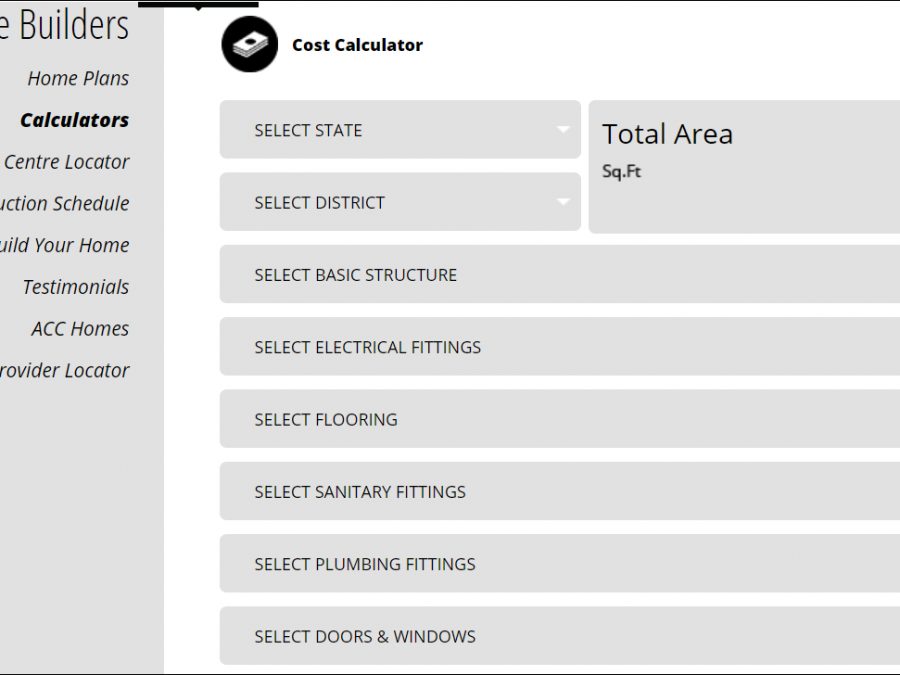View the Testimonials page
900x675 pixels.
[x=76, y=287]
